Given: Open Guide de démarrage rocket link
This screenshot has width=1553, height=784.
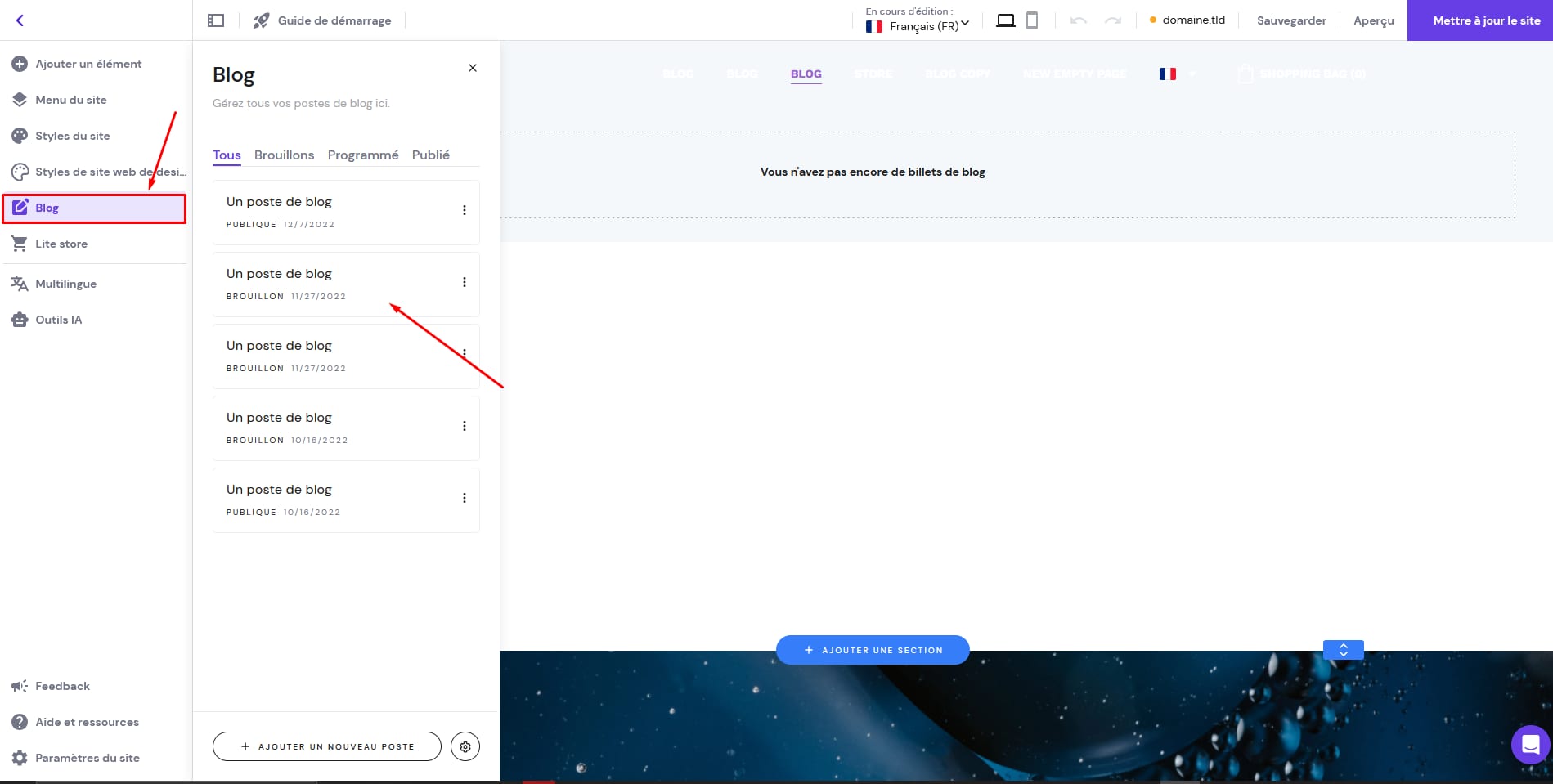Looking at the screenshot, I should 323,20.
